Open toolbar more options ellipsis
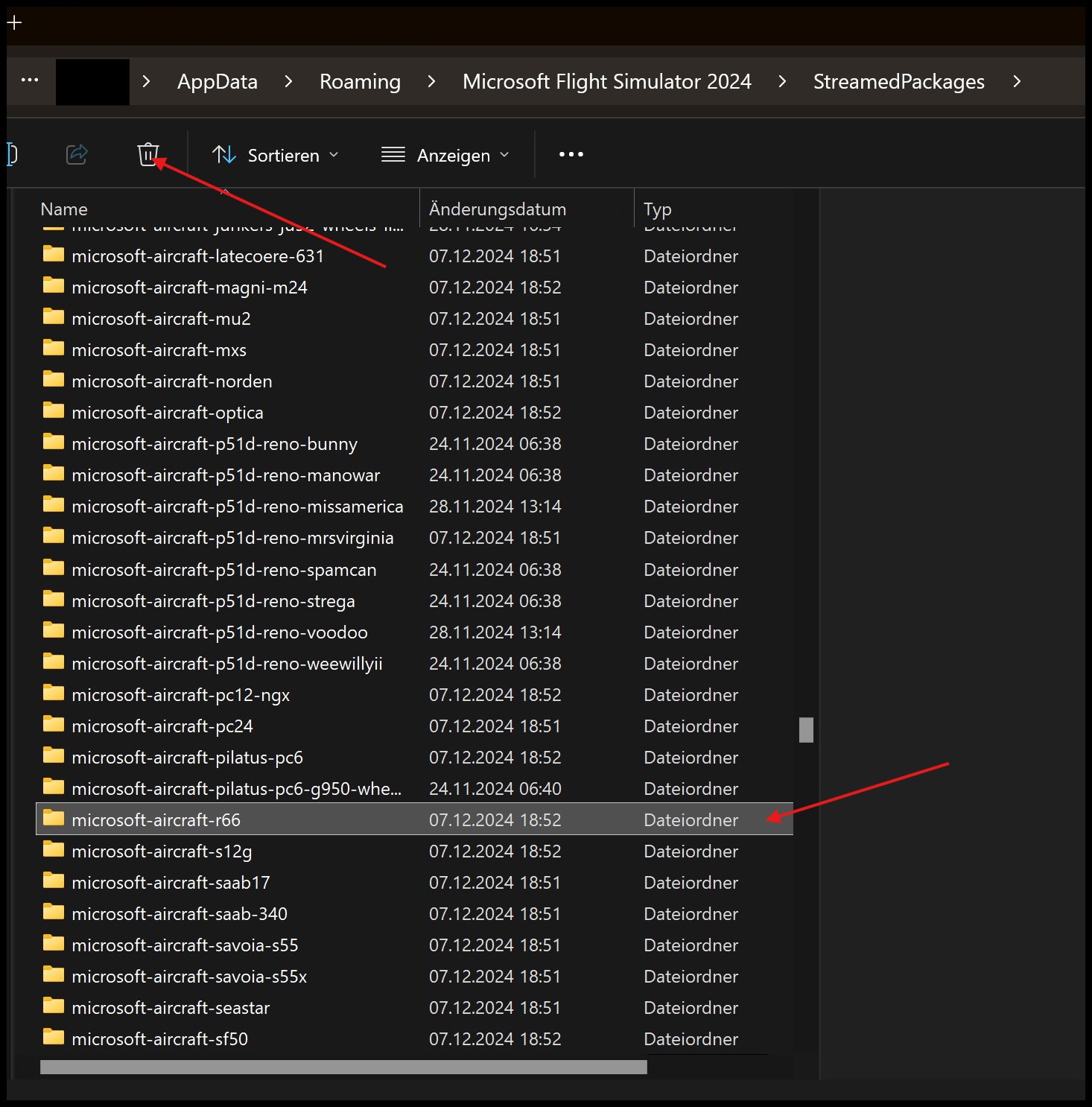The height and width of the screenshot is (1107, 1092). tap(571, 154)
